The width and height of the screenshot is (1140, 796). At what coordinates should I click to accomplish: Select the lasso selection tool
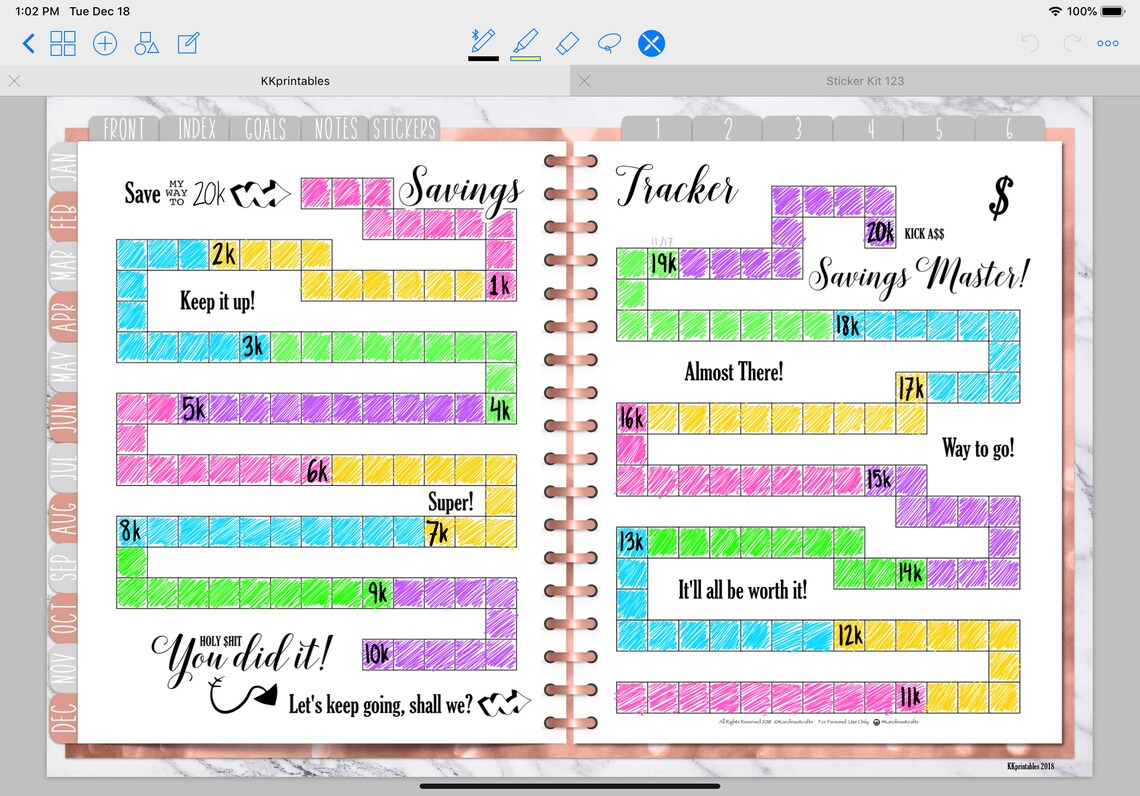(x=609, y=43)
